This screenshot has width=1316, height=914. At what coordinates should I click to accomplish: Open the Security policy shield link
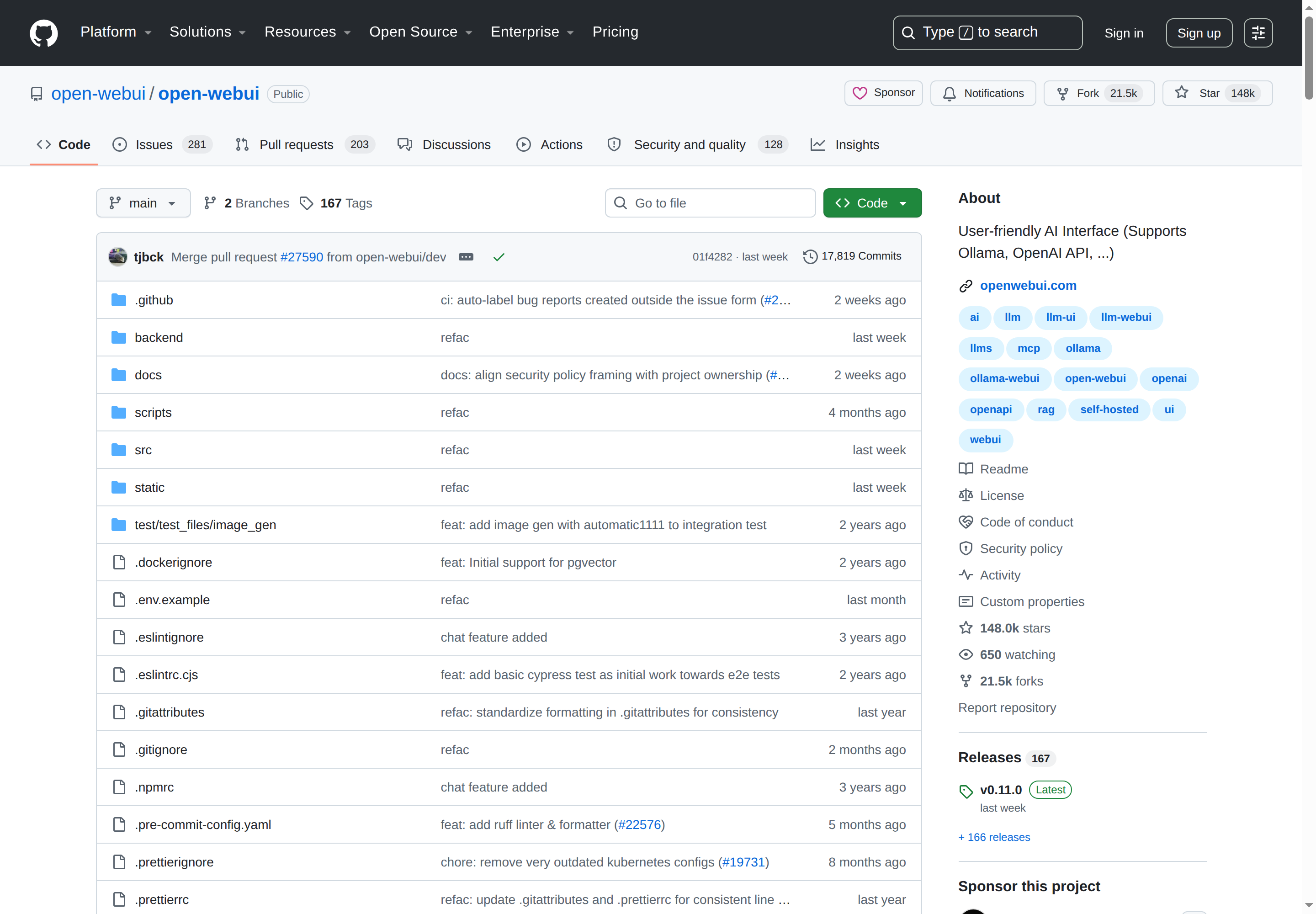[x=1010, y=549]
